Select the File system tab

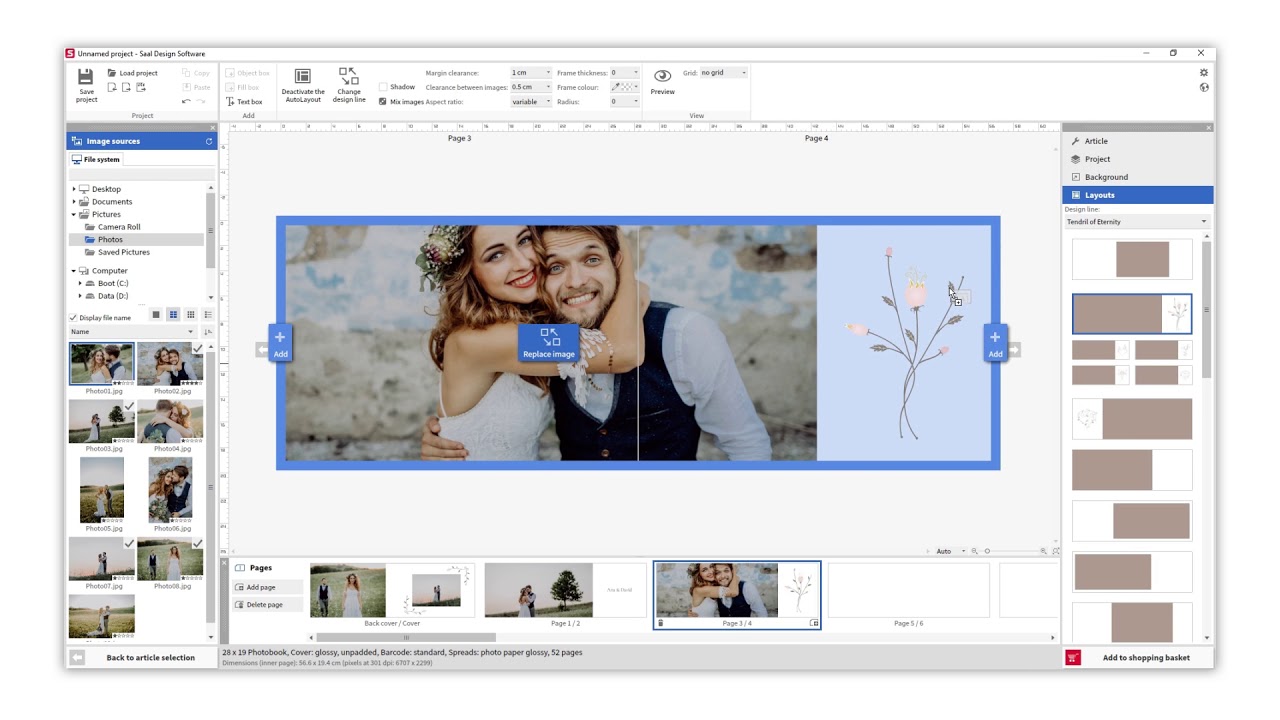[96, 159]
